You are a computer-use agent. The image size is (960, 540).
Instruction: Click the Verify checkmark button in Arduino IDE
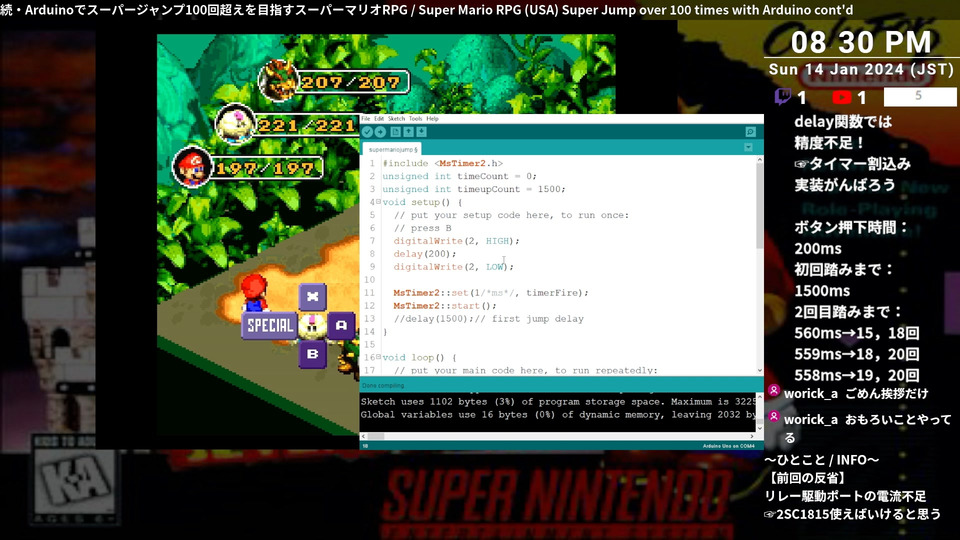point(367,132)
